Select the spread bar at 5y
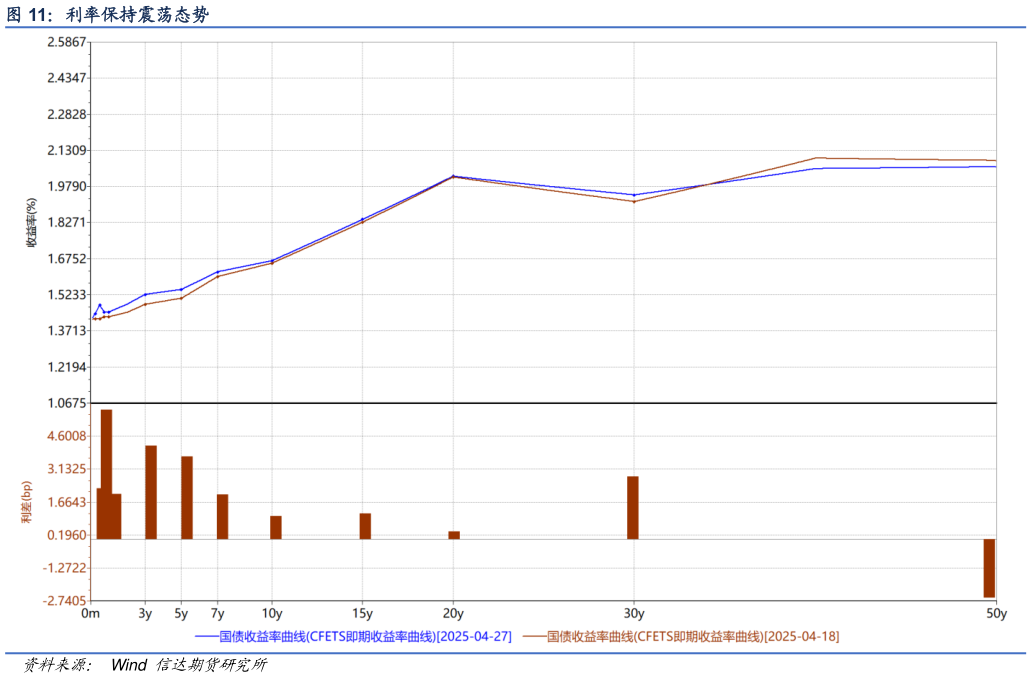Screen dimensions: 1032x678 (x=187, y=497)
